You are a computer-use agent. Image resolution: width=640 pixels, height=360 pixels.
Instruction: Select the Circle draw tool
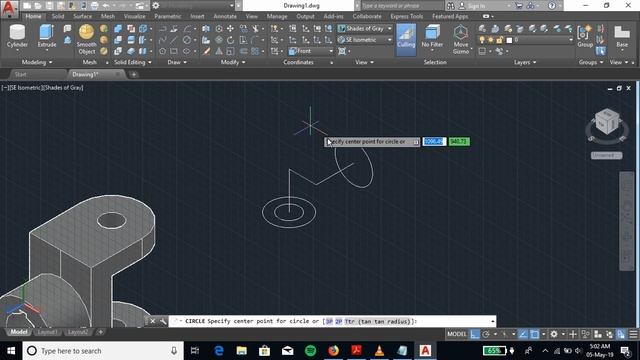[187, 40]
